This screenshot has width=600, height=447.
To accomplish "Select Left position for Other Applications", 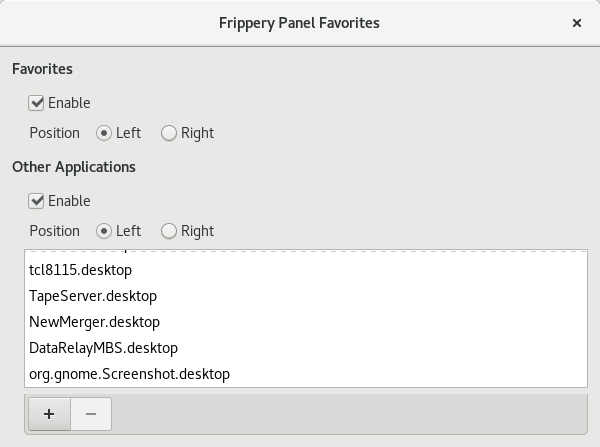I will (104, 231).
